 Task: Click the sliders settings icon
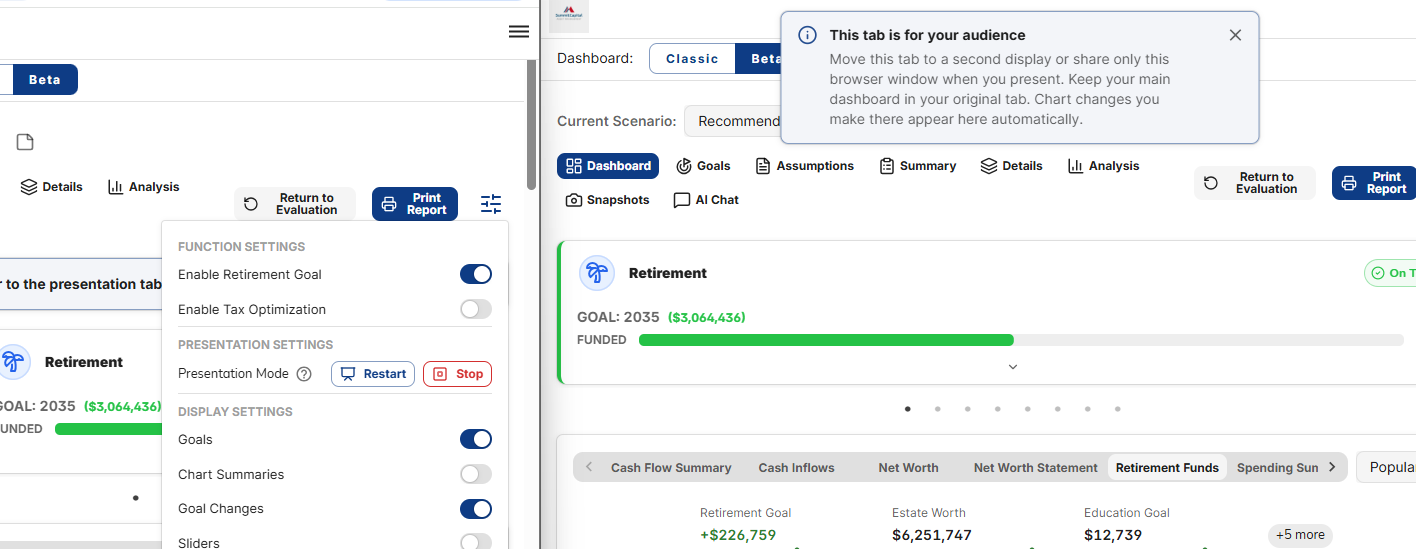pyautogui.click(x=491, y=204)
